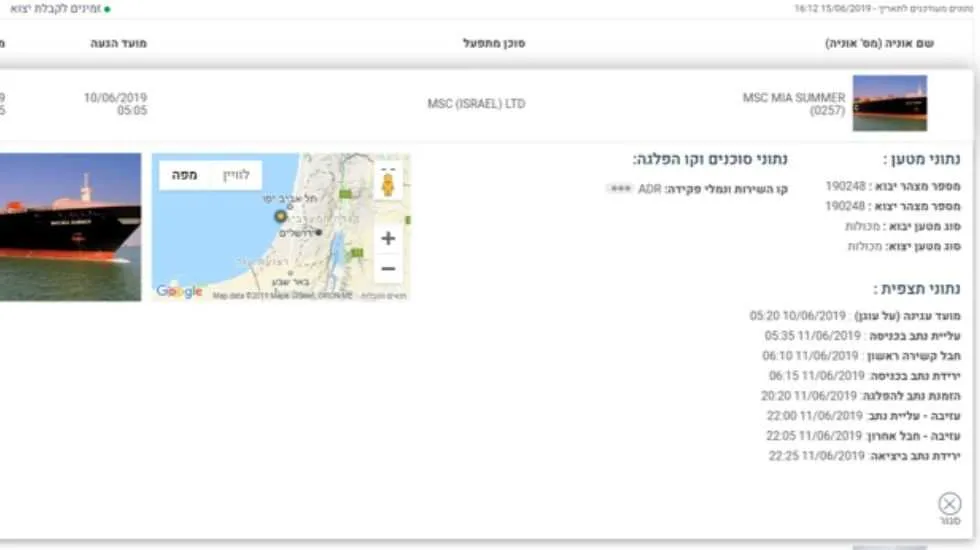Select pilot disembark entry time 06:15 11/06/2019
Screen dimensions: 980x550
[816, 376]
